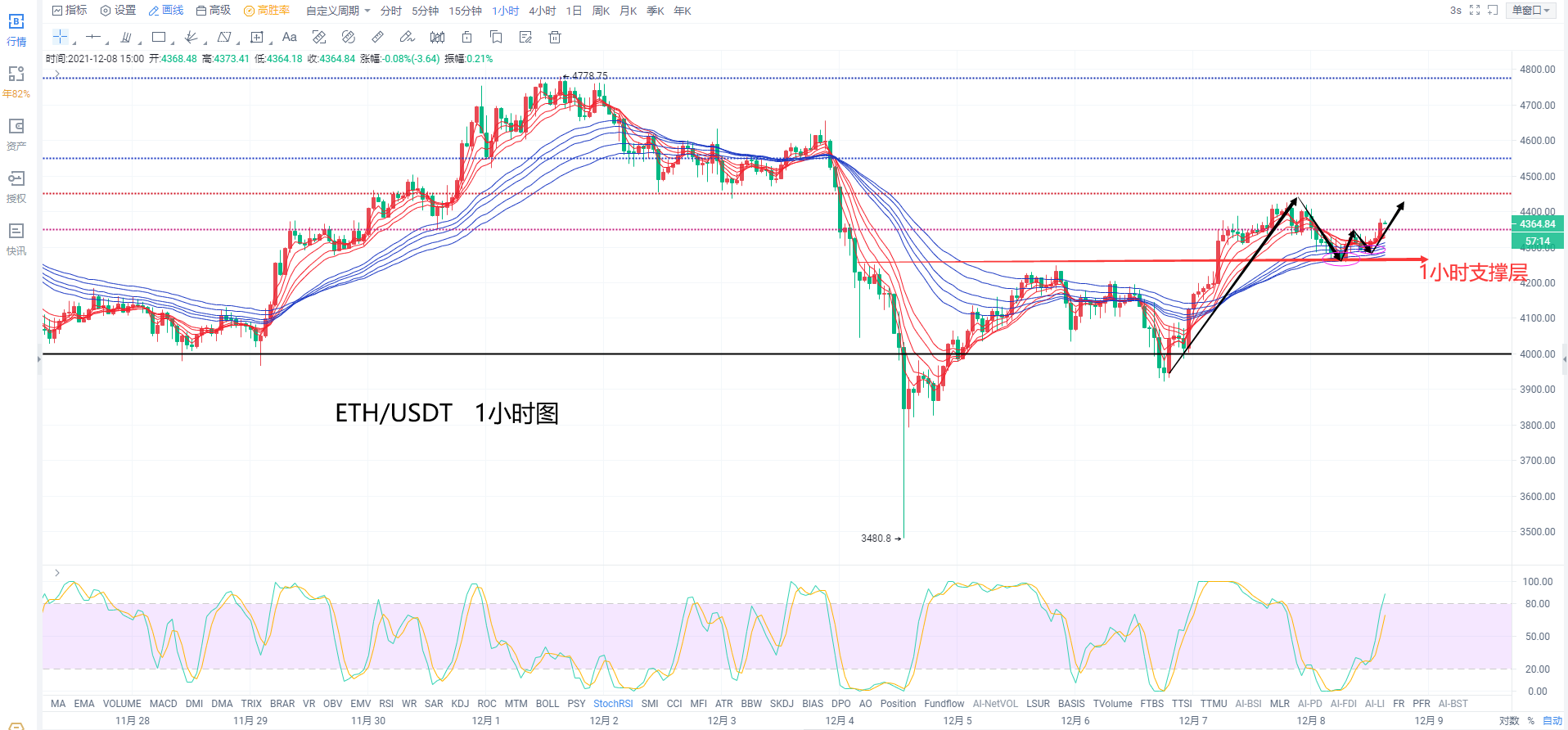This screenshot has width=1568, height=730.
Task: Click the candlestick chart style icon
Action: pyautogui.click(x=437, y=37)
